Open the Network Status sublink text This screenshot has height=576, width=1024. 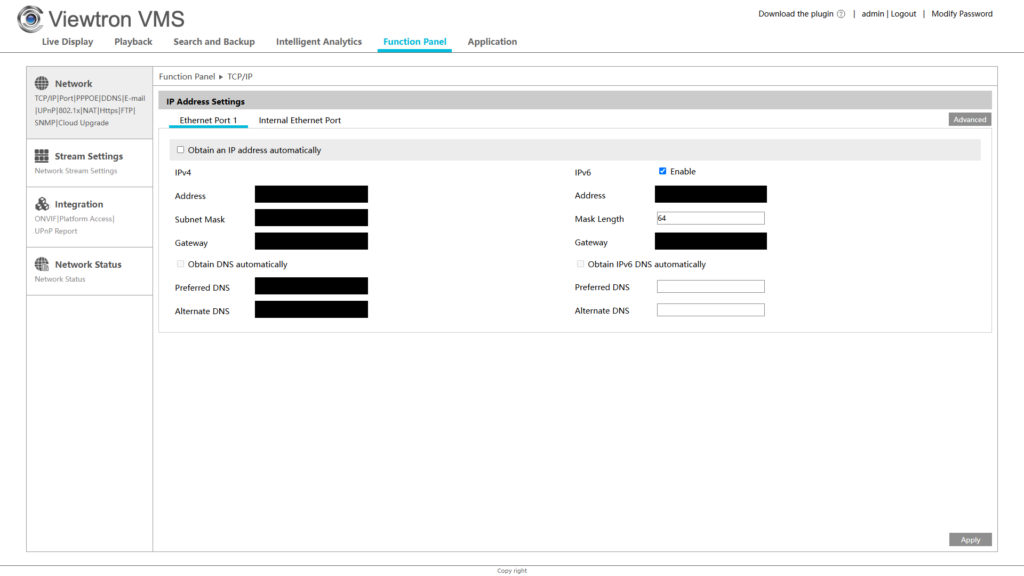click(x=60, y=280)
